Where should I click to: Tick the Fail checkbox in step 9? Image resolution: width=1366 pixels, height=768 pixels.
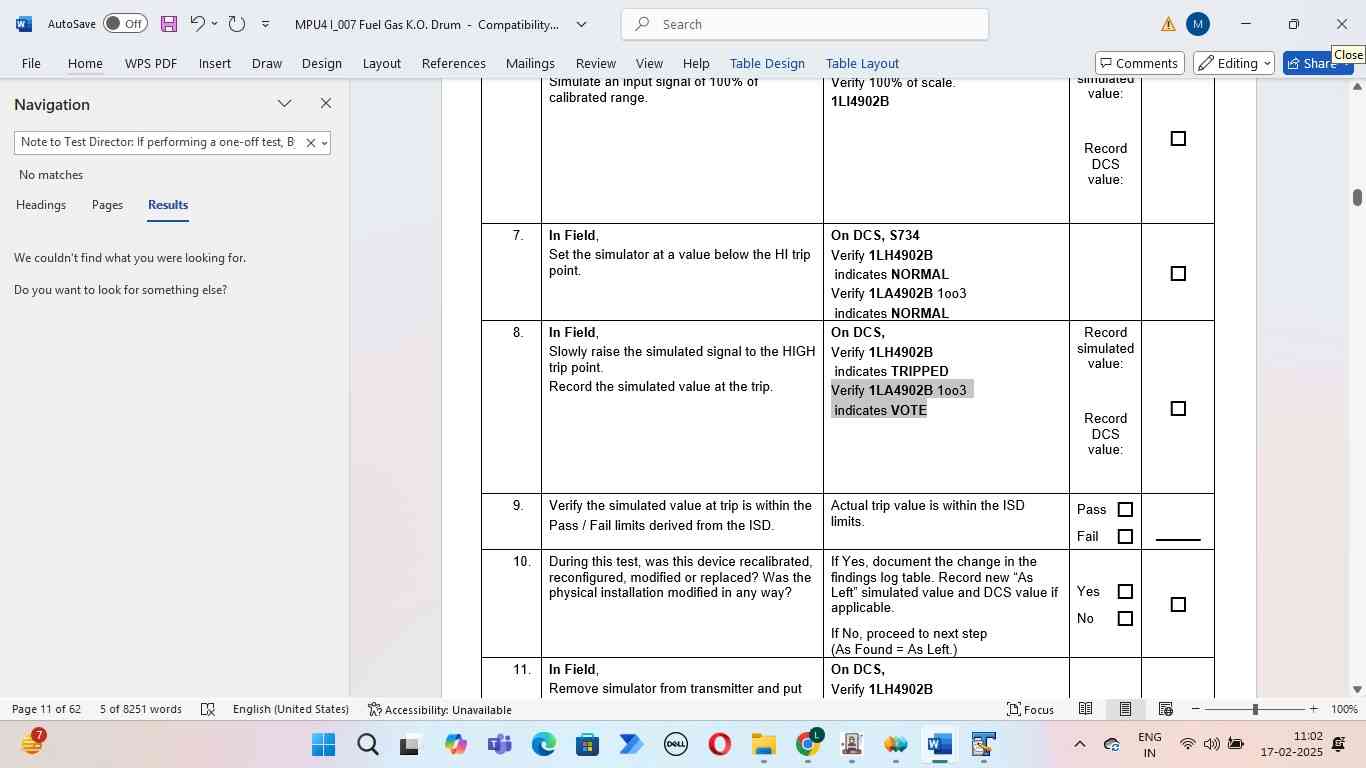click(1125, 537)
